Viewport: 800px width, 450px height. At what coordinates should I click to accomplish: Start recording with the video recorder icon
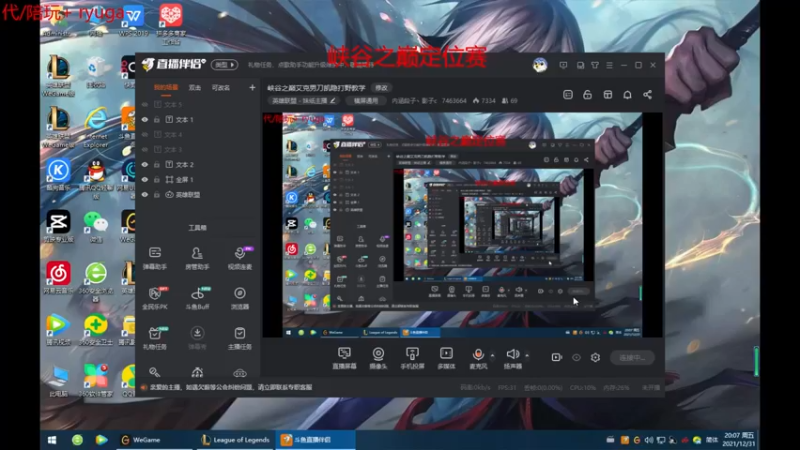(x=556, y=357)
